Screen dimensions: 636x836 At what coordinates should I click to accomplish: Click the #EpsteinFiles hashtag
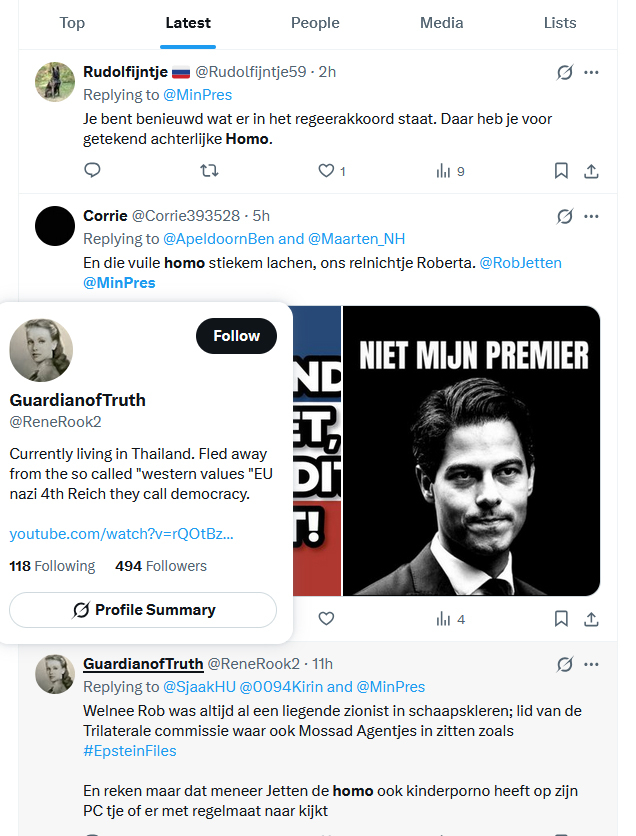129,750
